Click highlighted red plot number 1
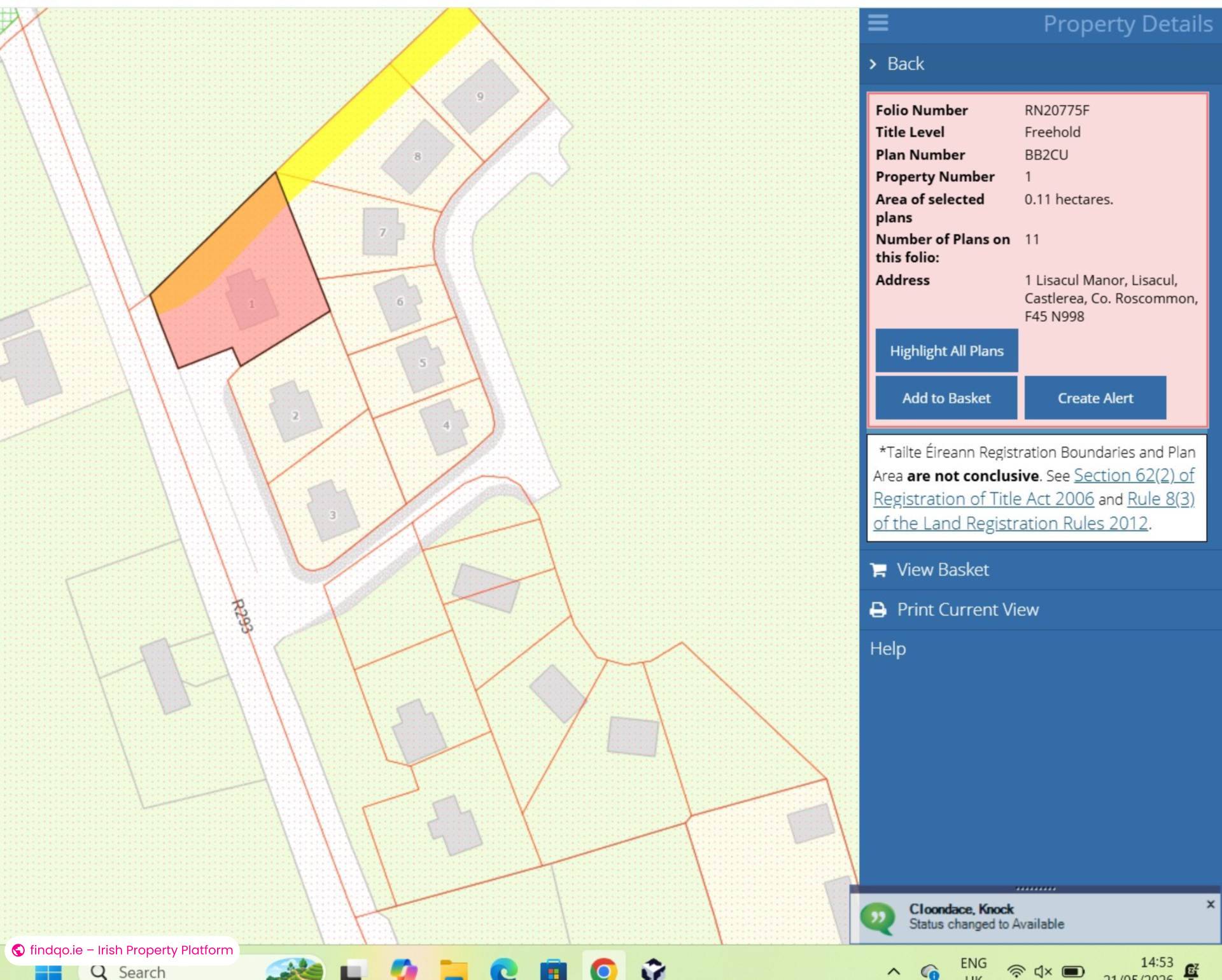Image resolution: width=1222 pixels, height=980 pixels. pos(251,303)
